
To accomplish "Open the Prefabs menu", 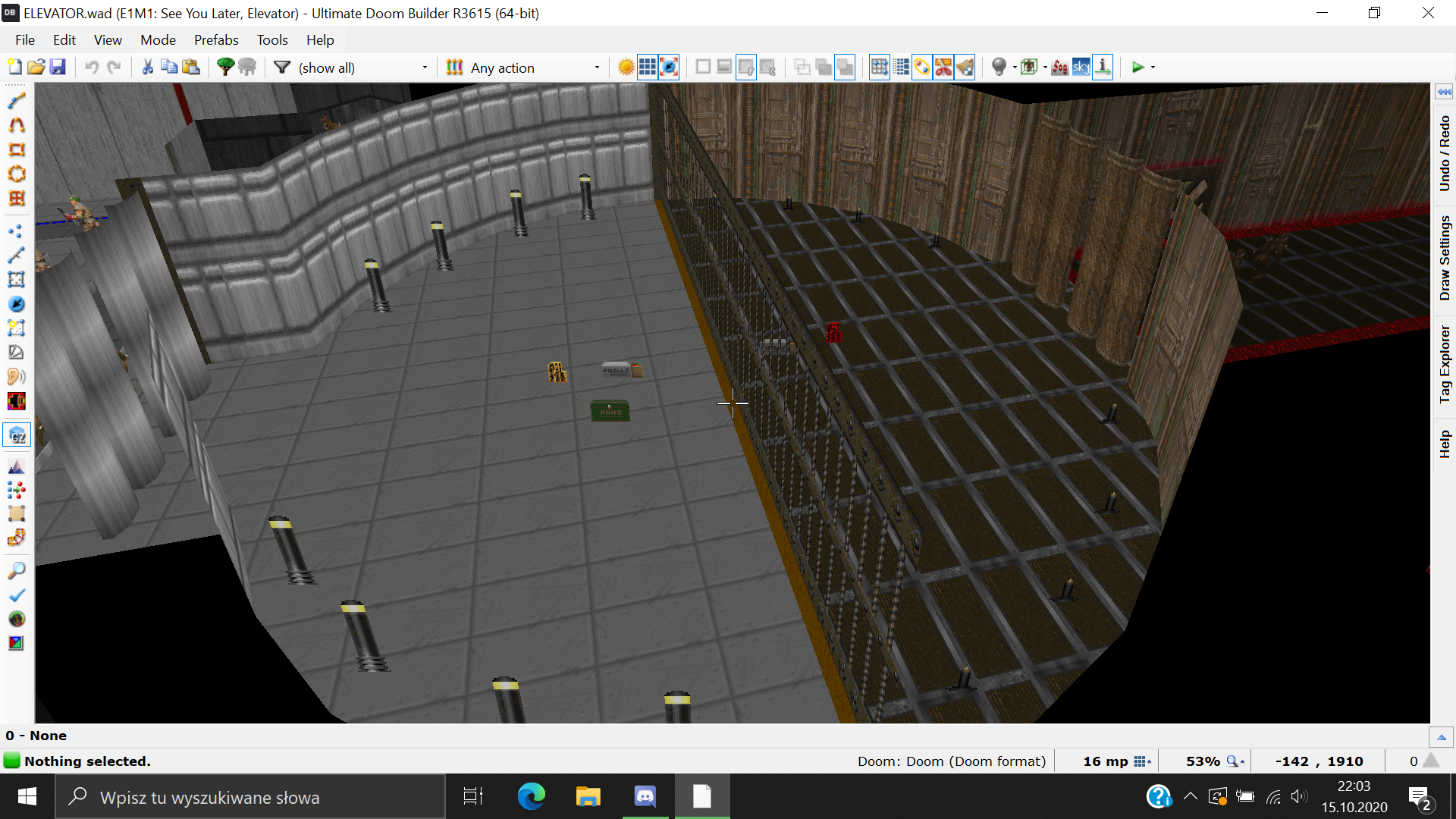I will 216,40.
